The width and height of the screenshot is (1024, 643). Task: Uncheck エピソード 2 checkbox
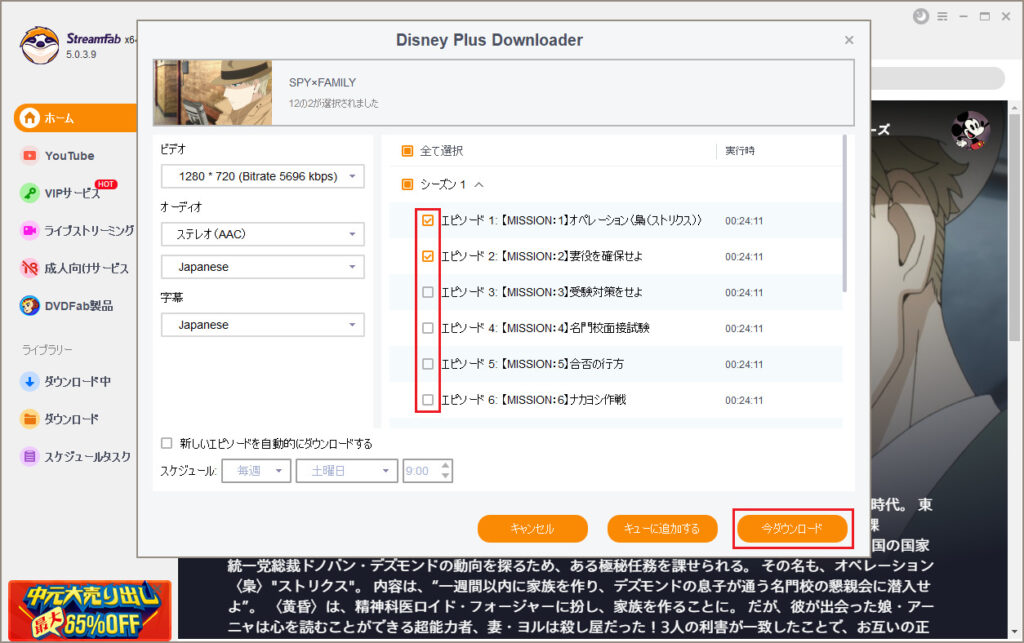tap(428, 257)
